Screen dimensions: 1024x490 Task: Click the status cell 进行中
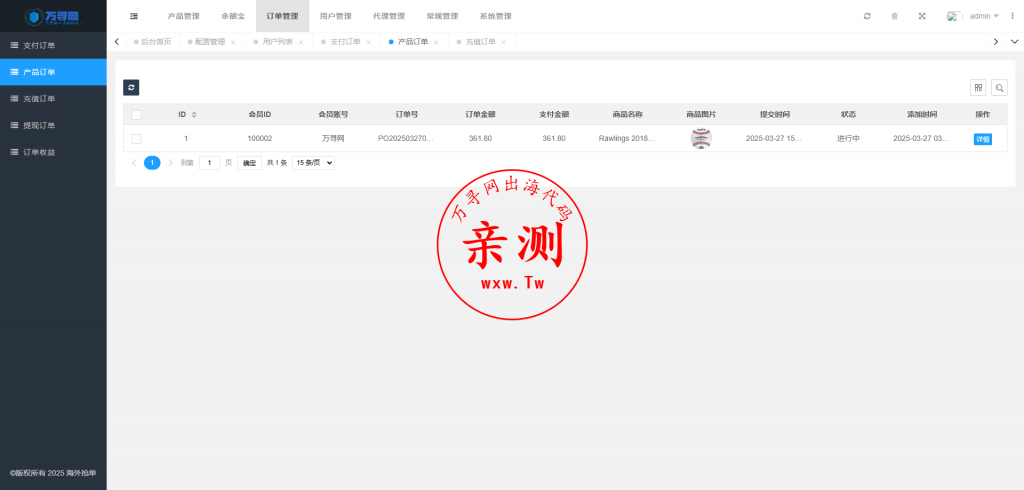[x=848, y=139]
